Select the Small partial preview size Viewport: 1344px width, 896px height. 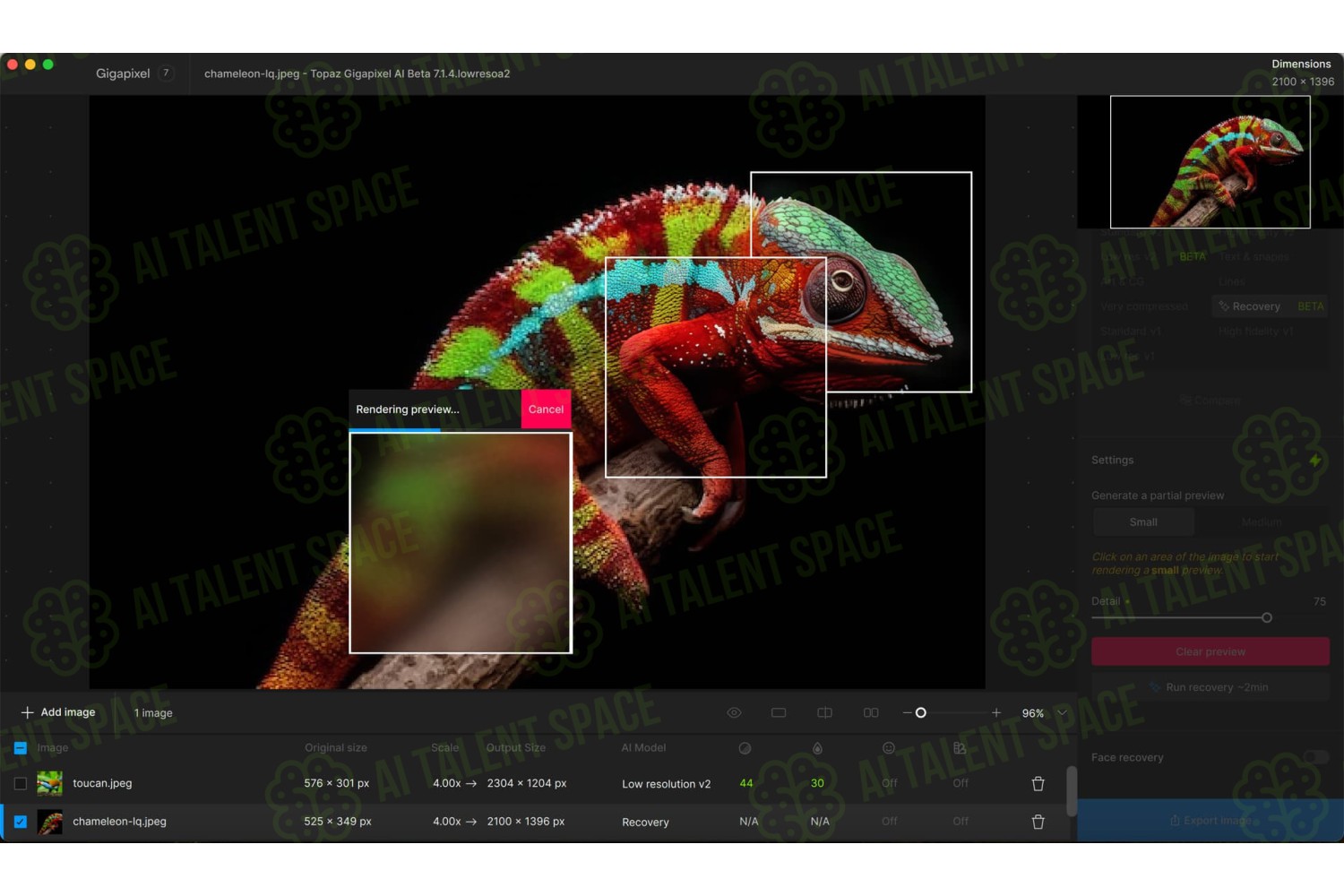pyautogui.click(x=1143, y=522)
